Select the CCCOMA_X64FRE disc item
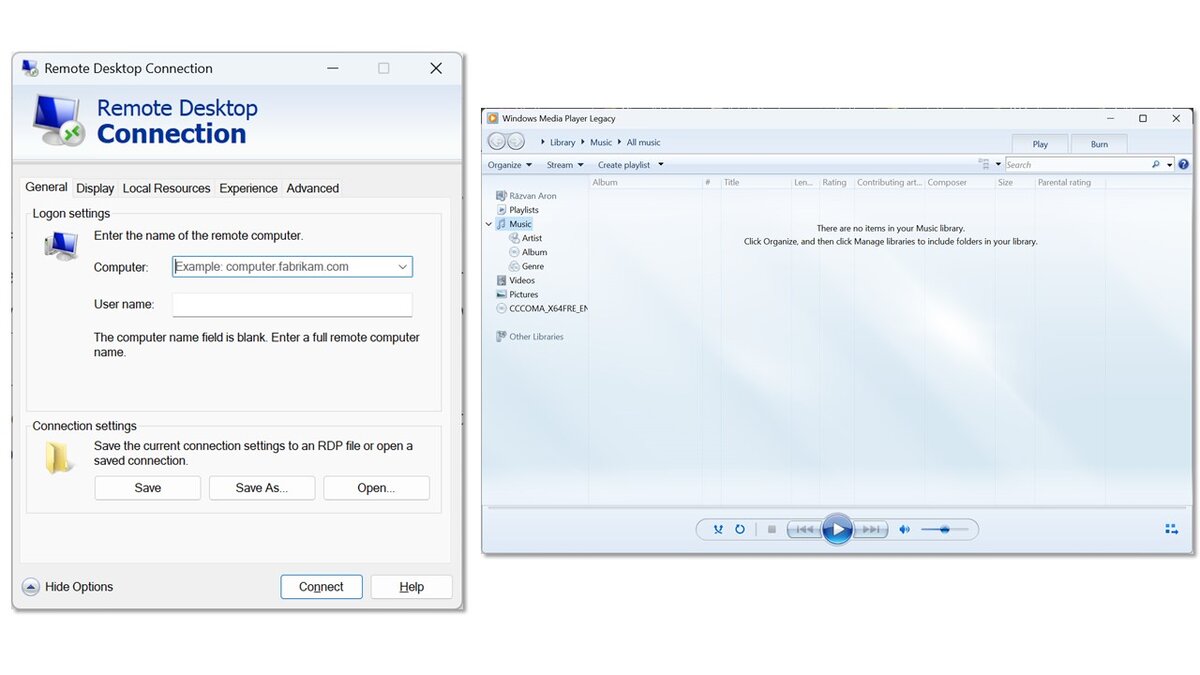This screenshot has width=1200, height=675. [x=542, y=308]
